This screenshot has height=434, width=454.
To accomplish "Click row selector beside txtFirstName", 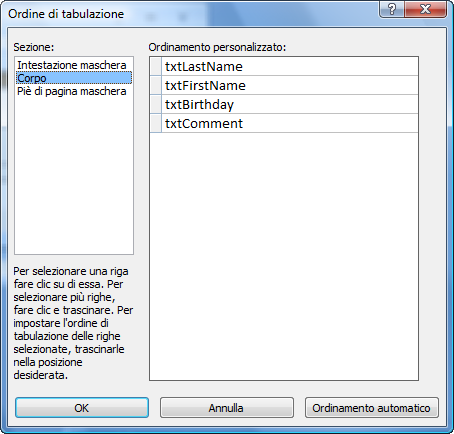I will pyautogui.click(x=156, y=85).
